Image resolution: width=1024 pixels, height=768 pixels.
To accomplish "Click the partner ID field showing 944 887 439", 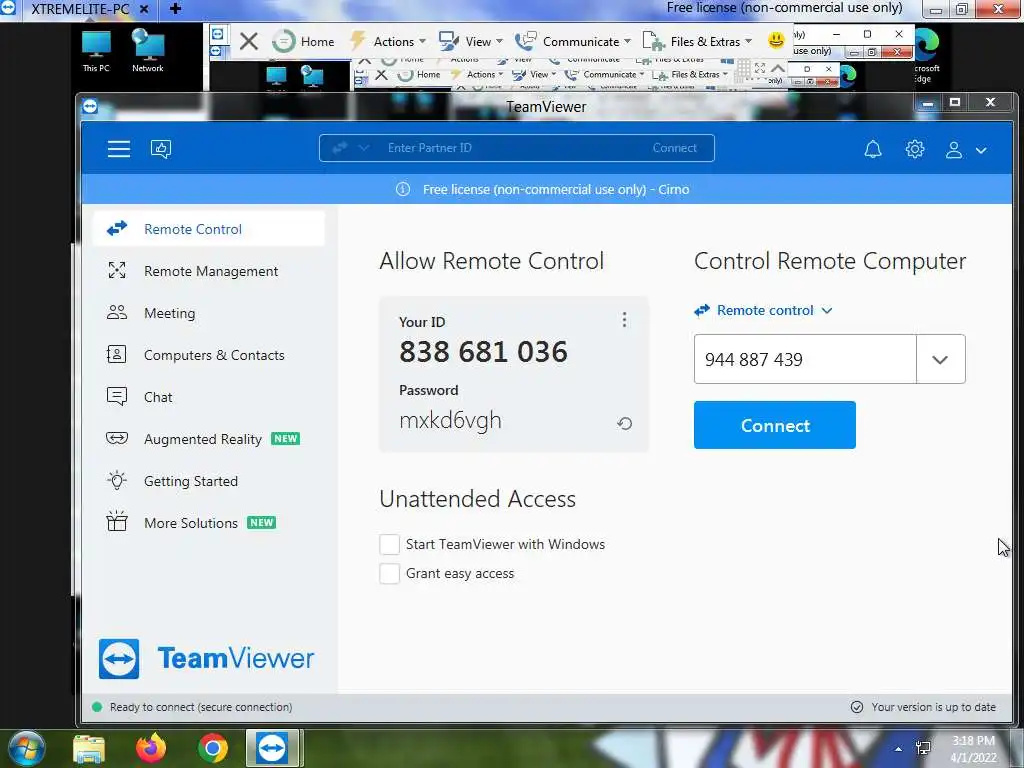I will tap(805, 359).
